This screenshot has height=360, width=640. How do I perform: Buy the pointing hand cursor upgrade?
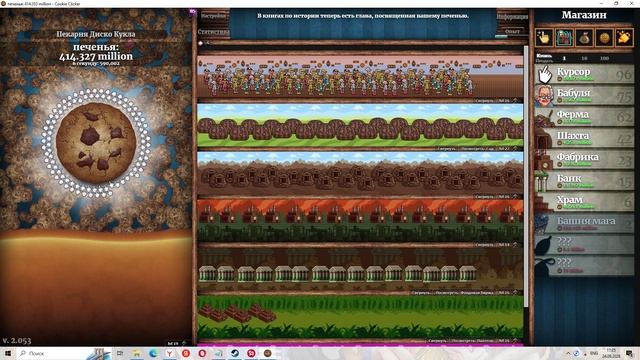[x=544, y=38]
